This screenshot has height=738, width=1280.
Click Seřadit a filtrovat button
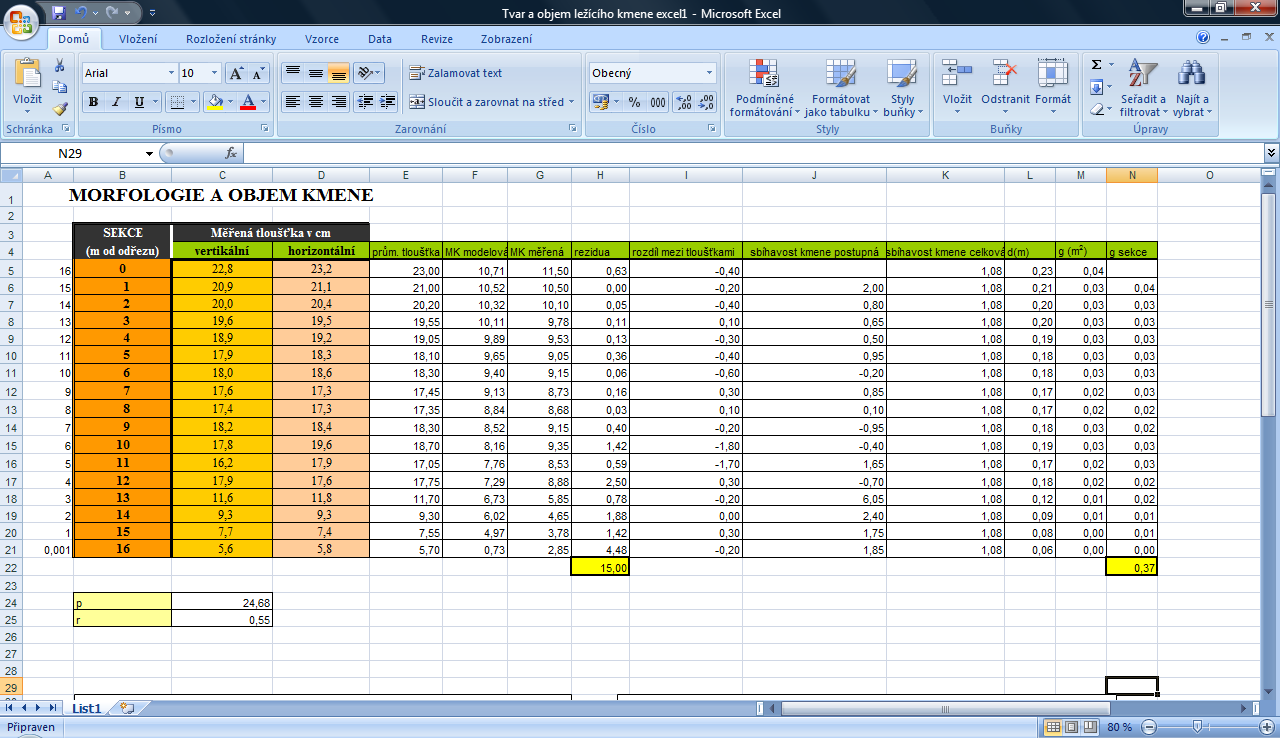pyautogui.click(x=1142, y=88)
